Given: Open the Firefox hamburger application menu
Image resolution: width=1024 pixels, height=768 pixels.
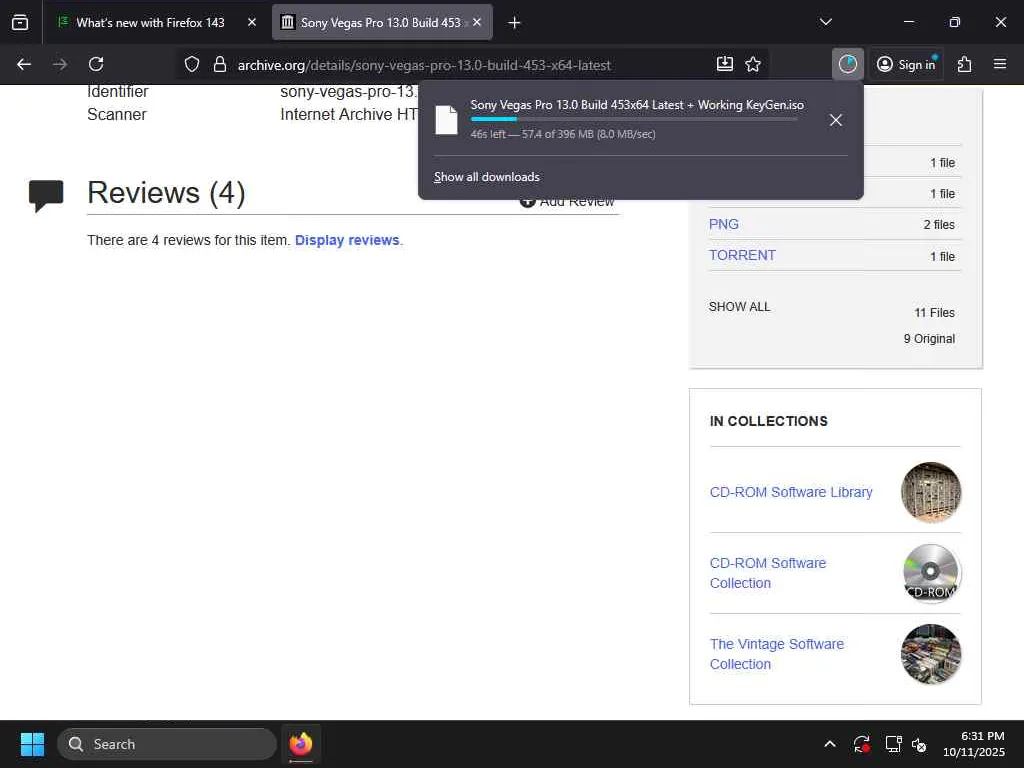Looking at the screenshot, I should click(x=1000, y=64).
